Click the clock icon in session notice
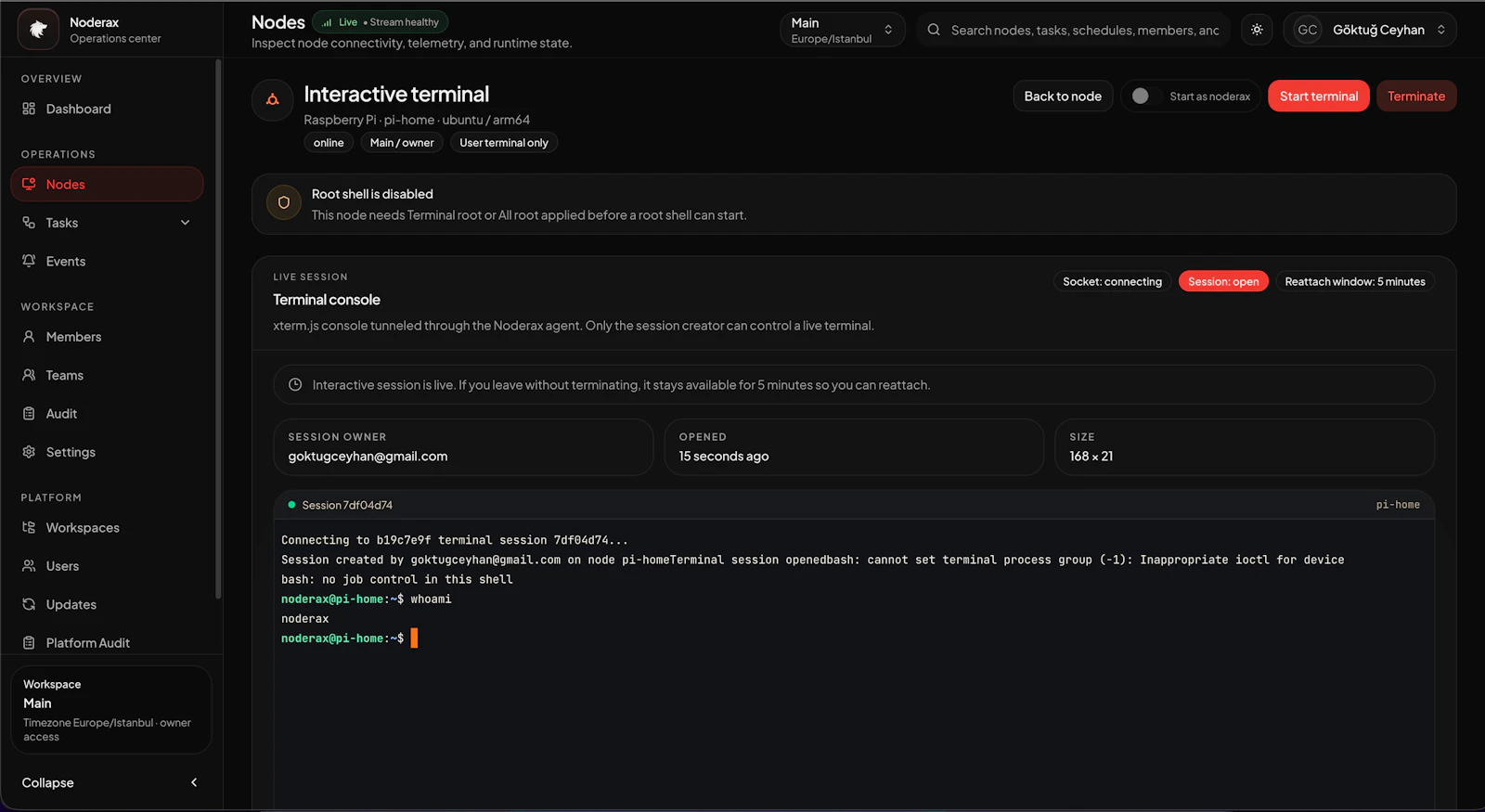The image size is (1485, 812). point(295,384)
